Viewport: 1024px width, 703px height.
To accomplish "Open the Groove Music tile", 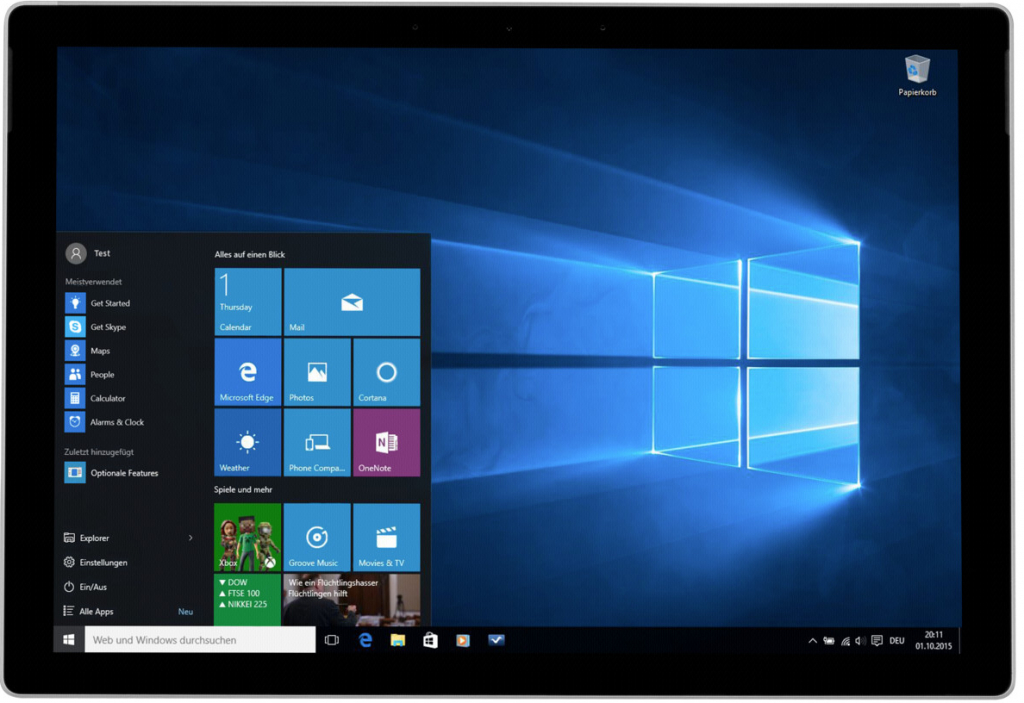I will (317, 537).
